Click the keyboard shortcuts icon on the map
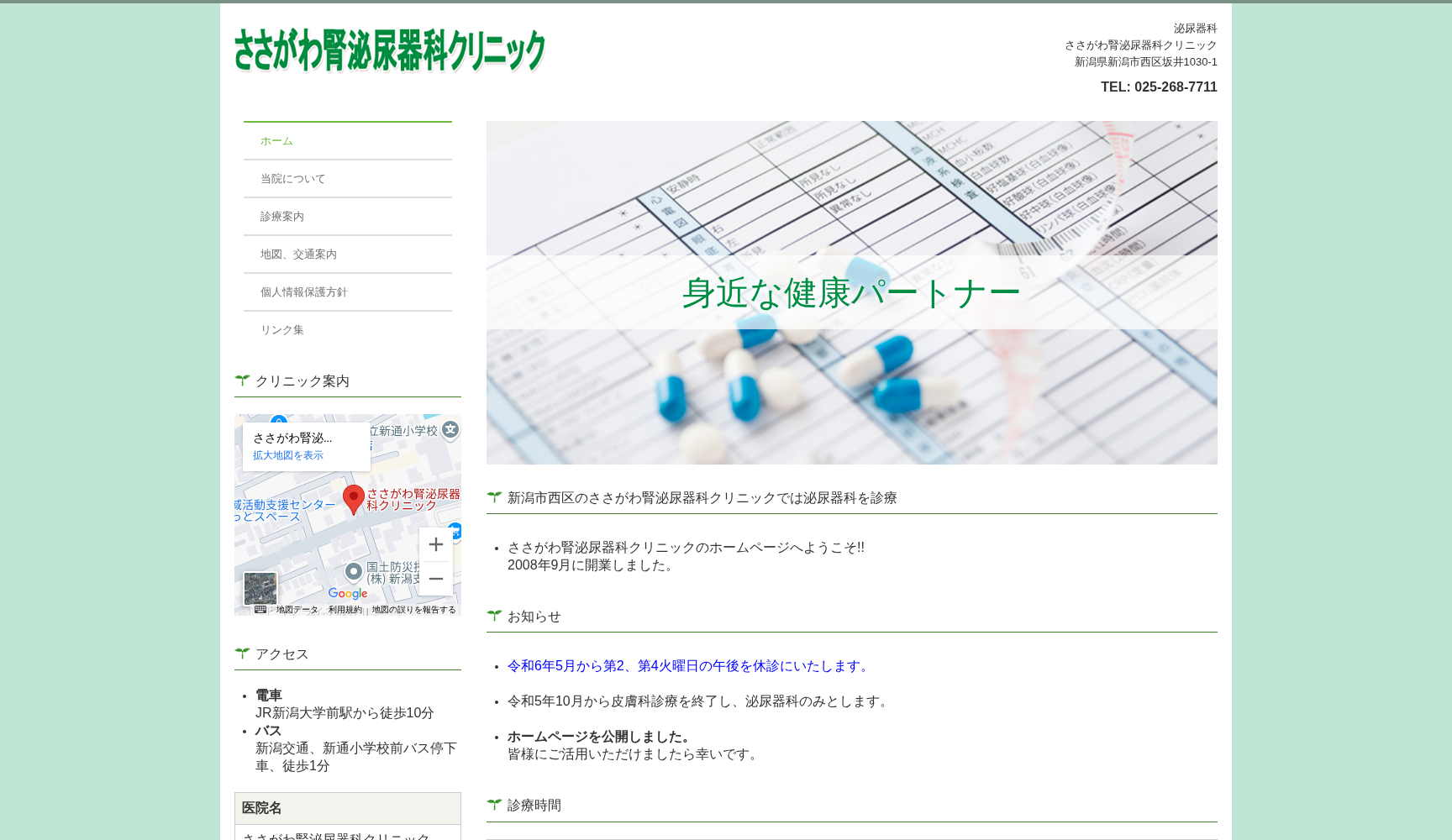The image size is (1452, 840). (x=260, y=611)
